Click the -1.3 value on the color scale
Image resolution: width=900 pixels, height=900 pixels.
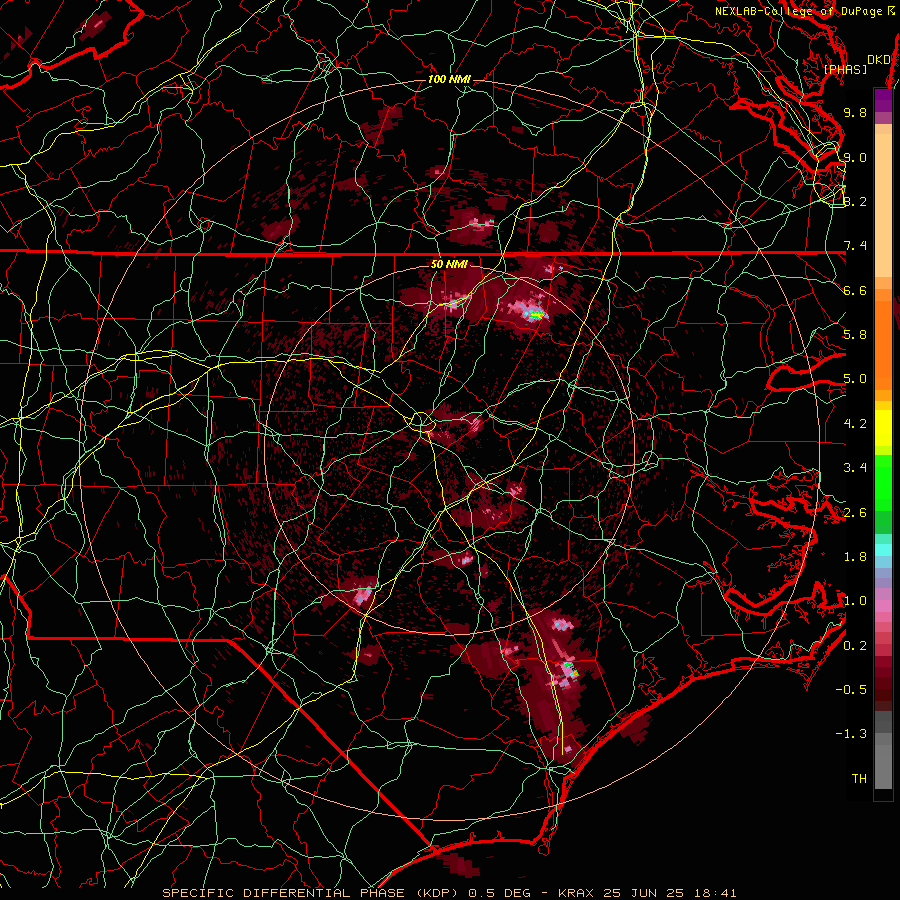pyautogui.click(x=851, y=734)
